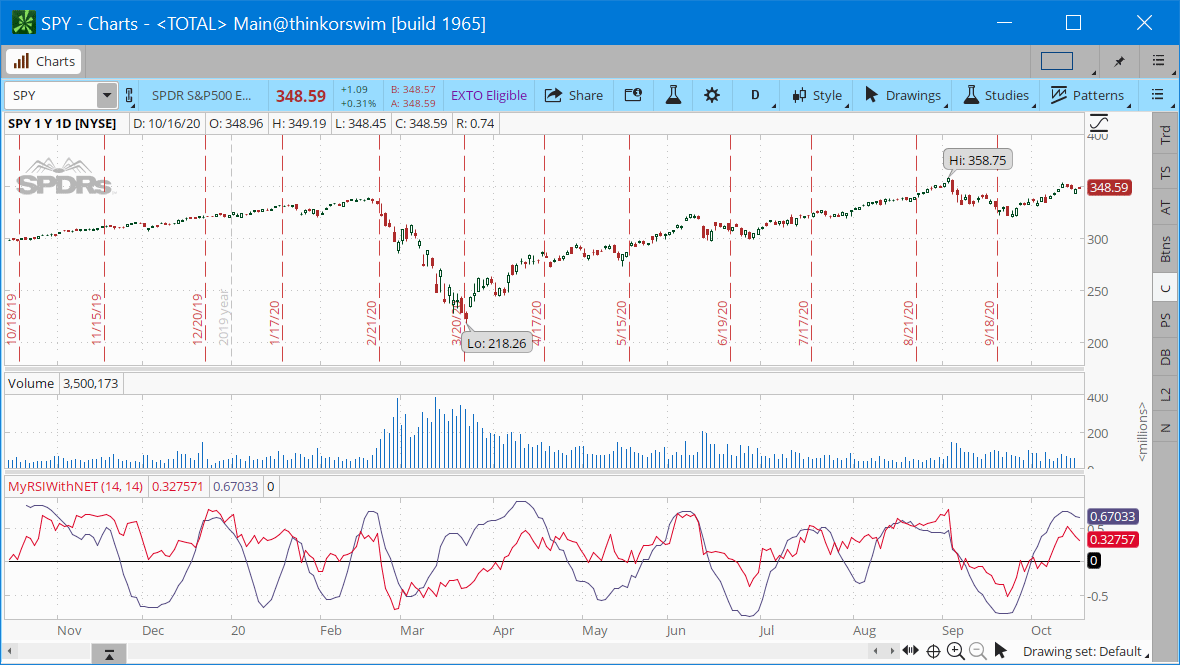Screen dimensions: 1180x665
Task: Click the Hi: 358.75 price bubble
Action: (979, 159)
